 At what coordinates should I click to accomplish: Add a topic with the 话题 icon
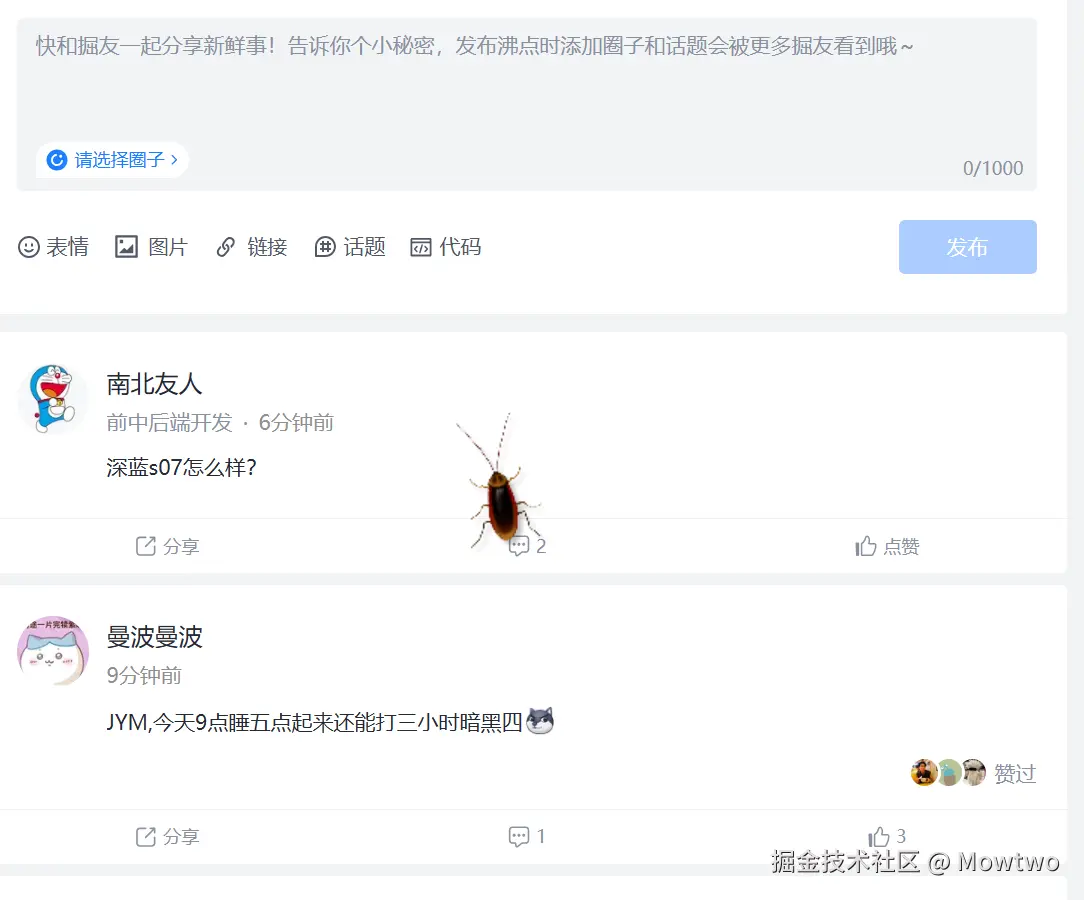(349, 247)
